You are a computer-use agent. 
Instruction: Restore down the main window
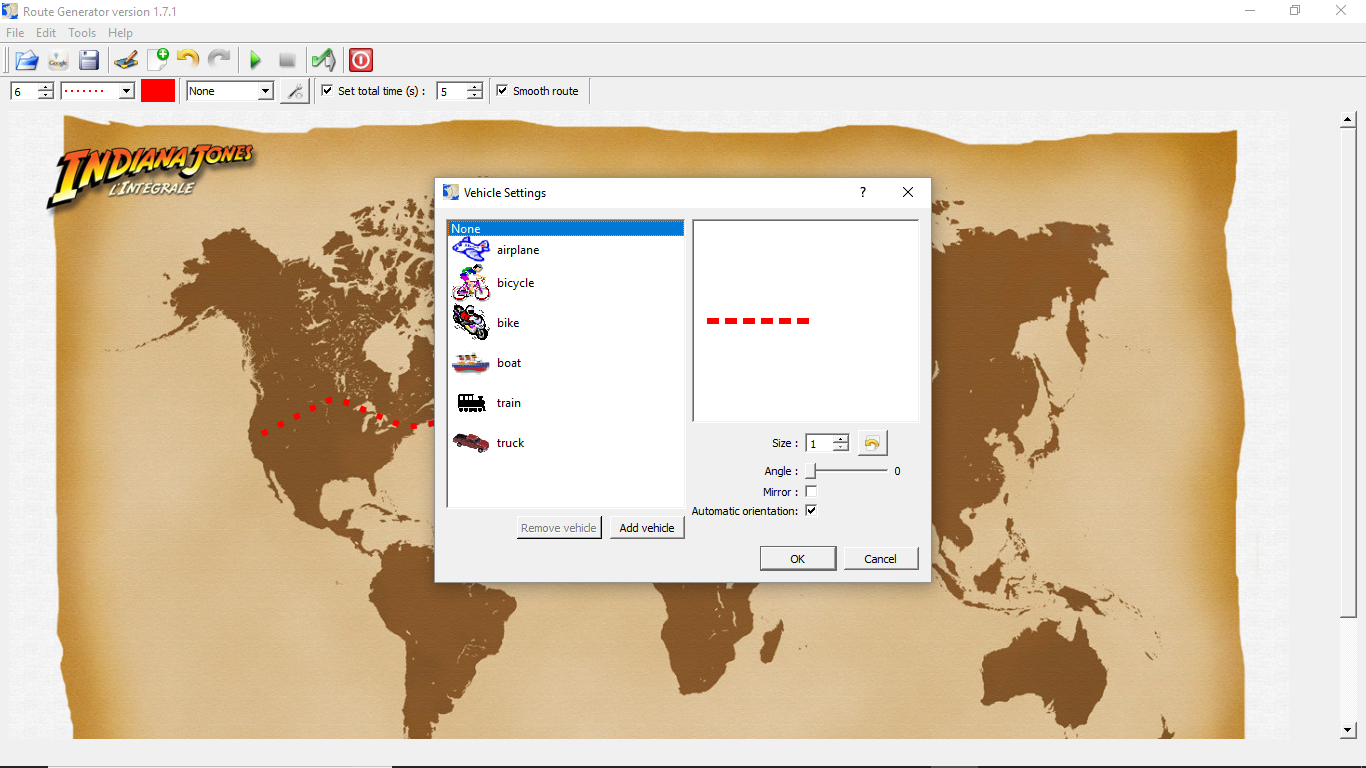pos(1295,11)
